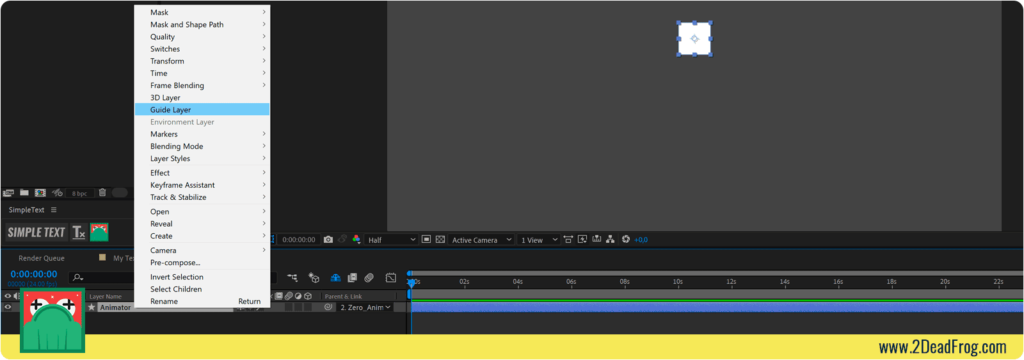The width and height of the screenshot is (1024, 360).
Task: Toggle the transparency grid icon
Action: click(x=440, y=240)
